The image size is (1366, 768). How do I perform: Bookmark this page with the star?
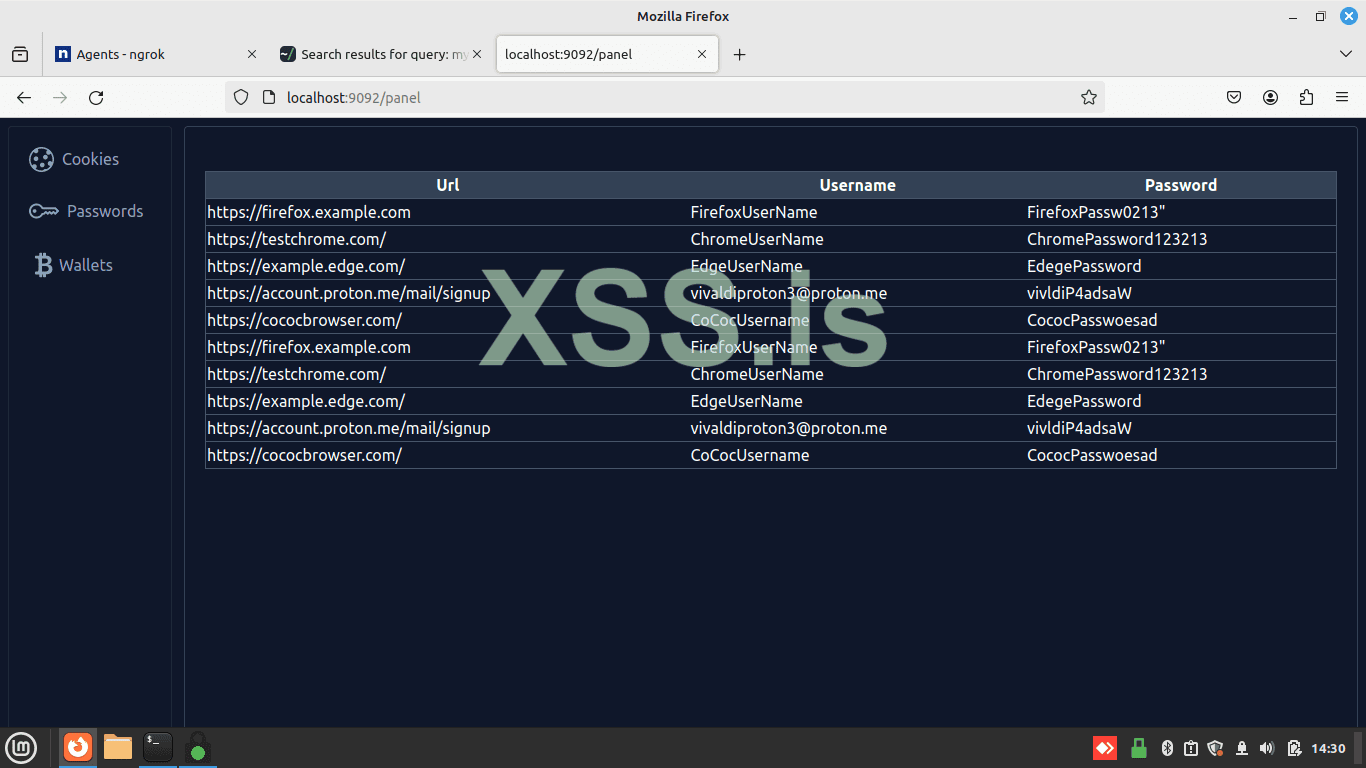pyautogui.click(x=1089, y=97)
